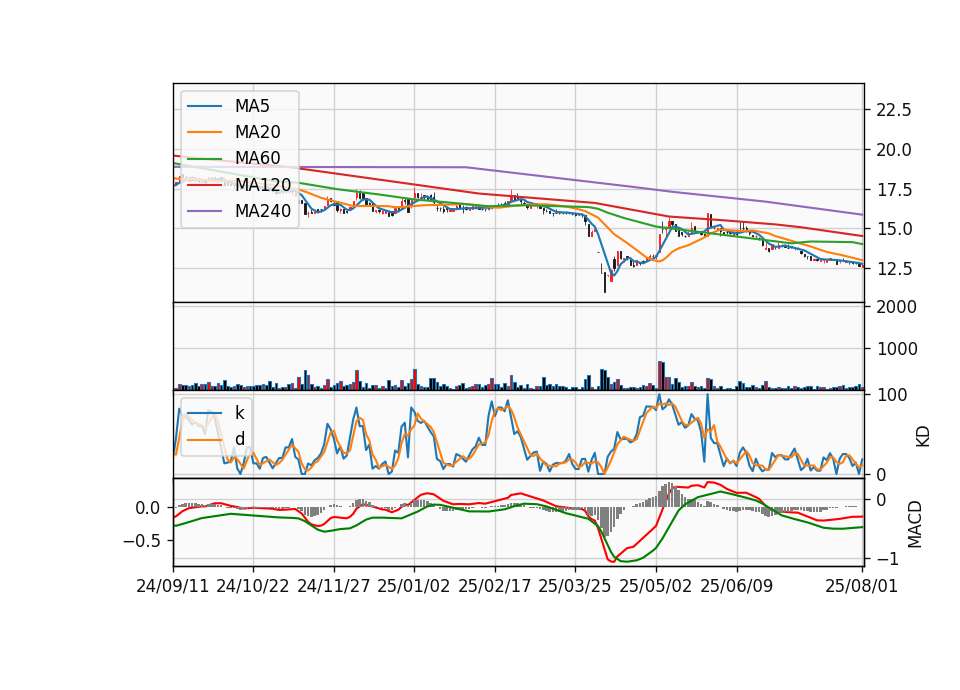Click the 25/08/01 date axis label

[861, 586]
